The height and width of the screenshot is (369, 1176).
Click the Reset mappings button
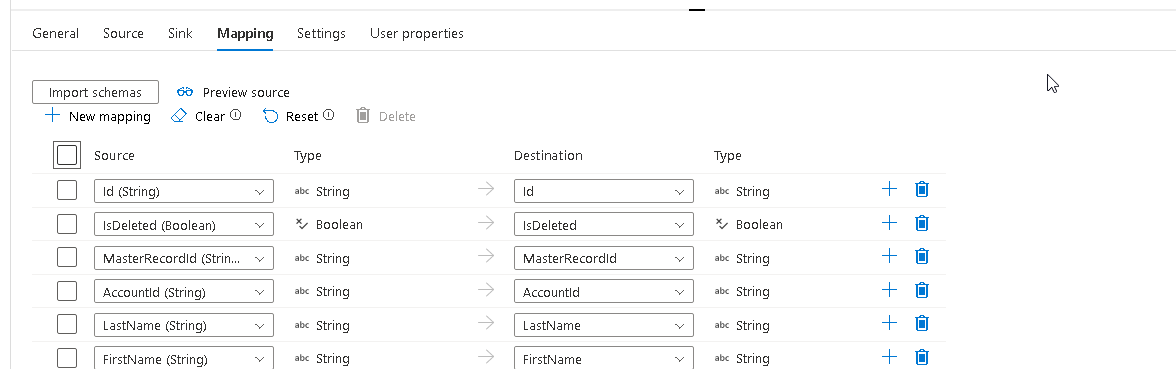point(291,116)
